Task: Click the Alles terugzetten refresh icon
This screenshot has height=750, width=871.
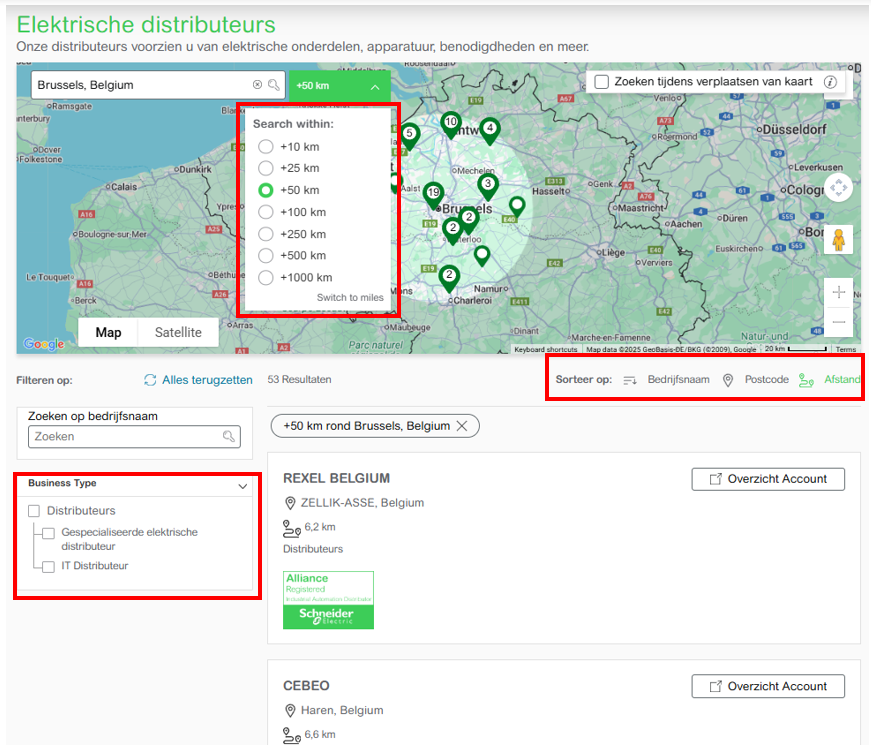Action: click(150, 380)
